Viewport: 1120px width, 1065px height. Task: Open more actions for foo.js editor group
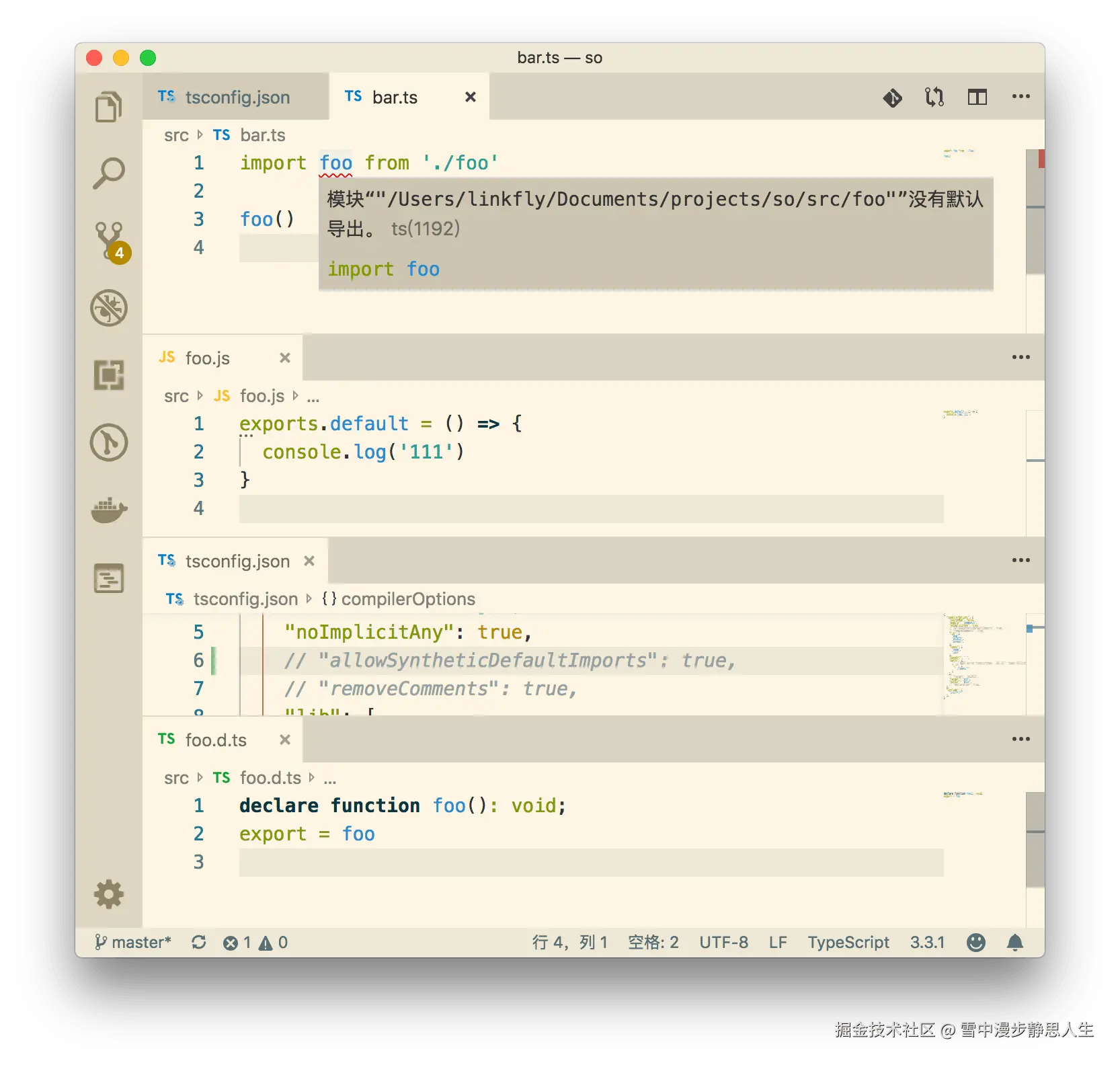coord(1021,357)
